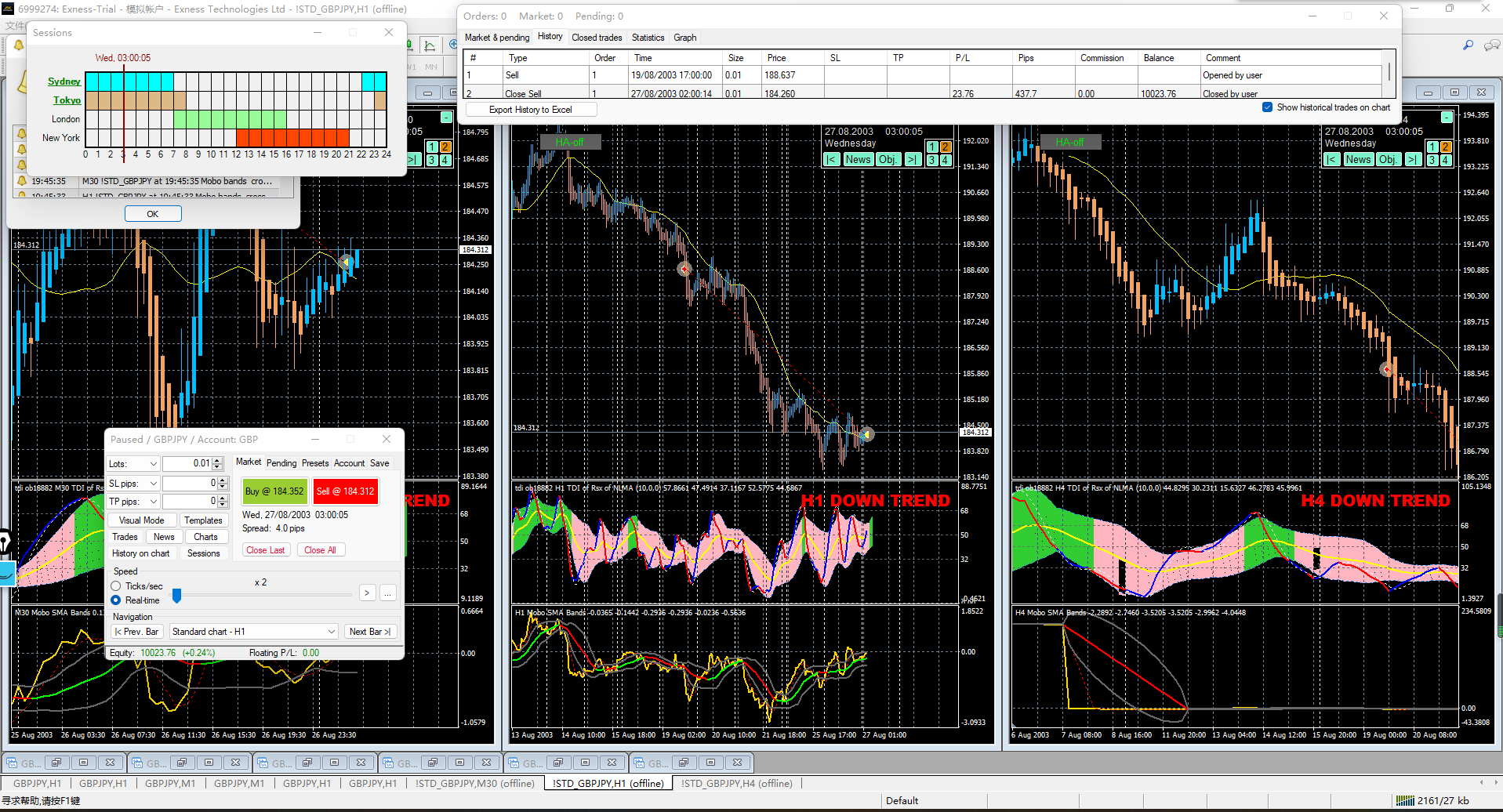Viewport: 1503px width, 812px height.
Task: Click the Obj. button on H4 chart
Action: (x=1388, y=160)
